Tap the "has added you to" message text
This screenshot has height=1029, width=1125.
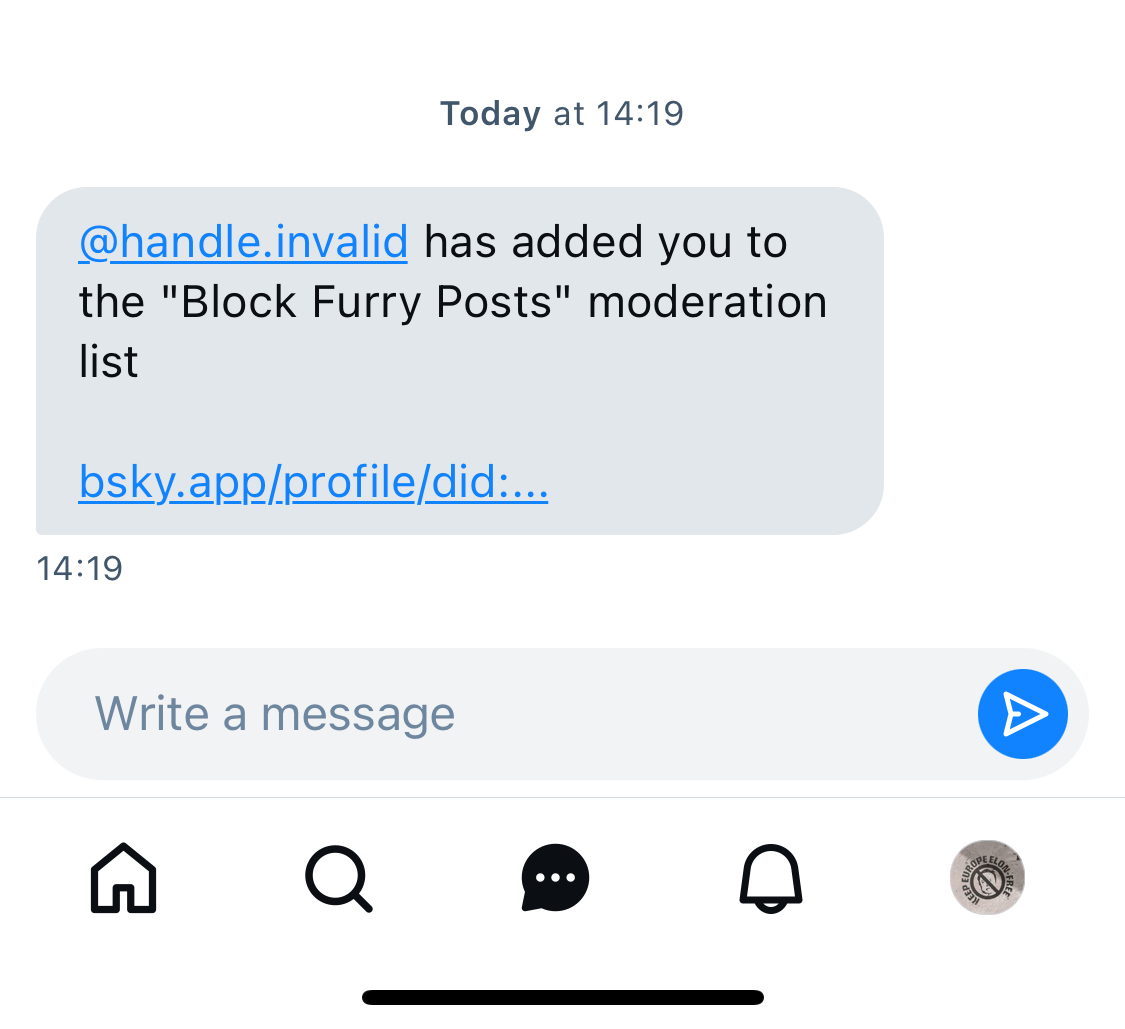[606, 242]
